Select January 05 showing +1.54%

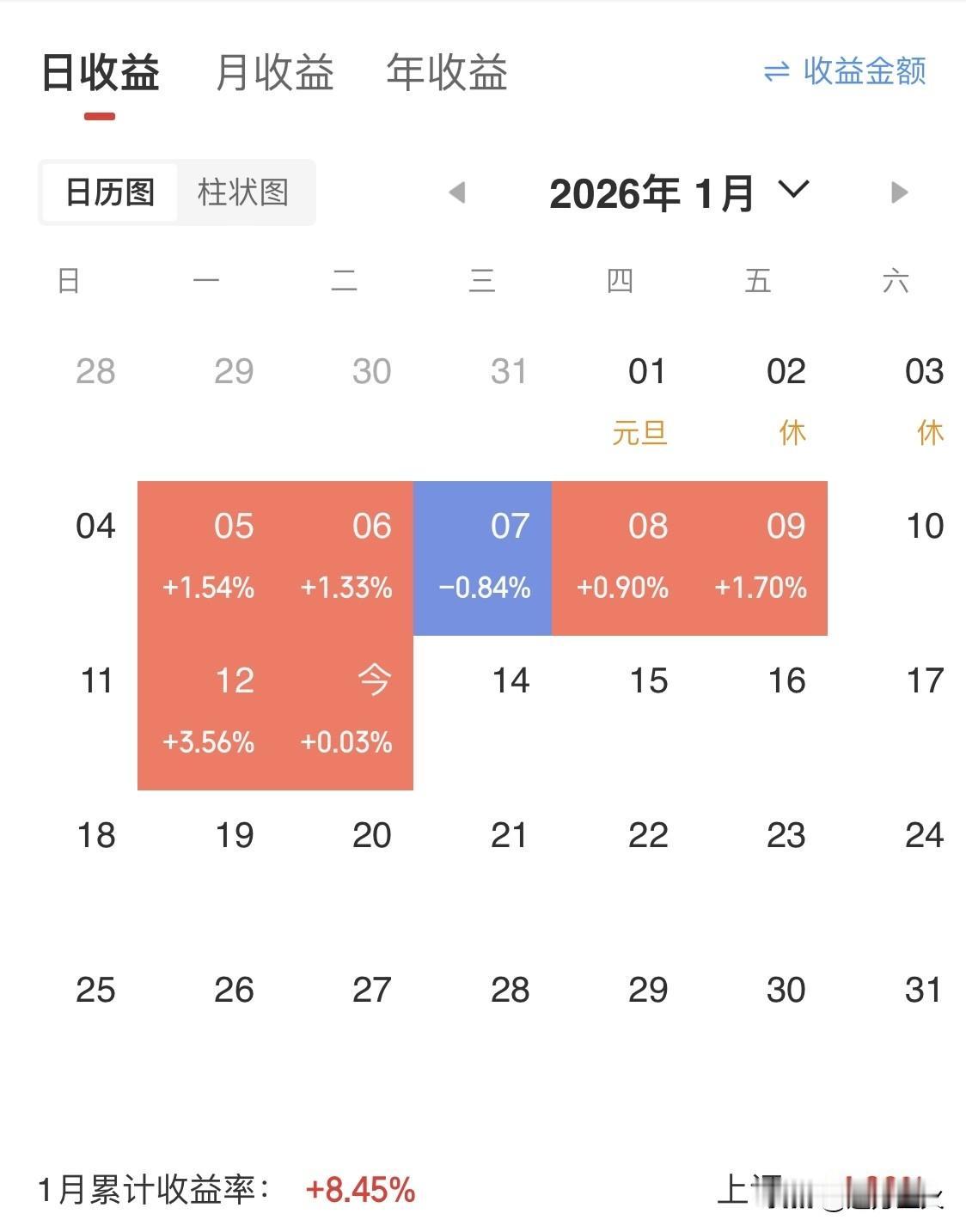[207, 558]
